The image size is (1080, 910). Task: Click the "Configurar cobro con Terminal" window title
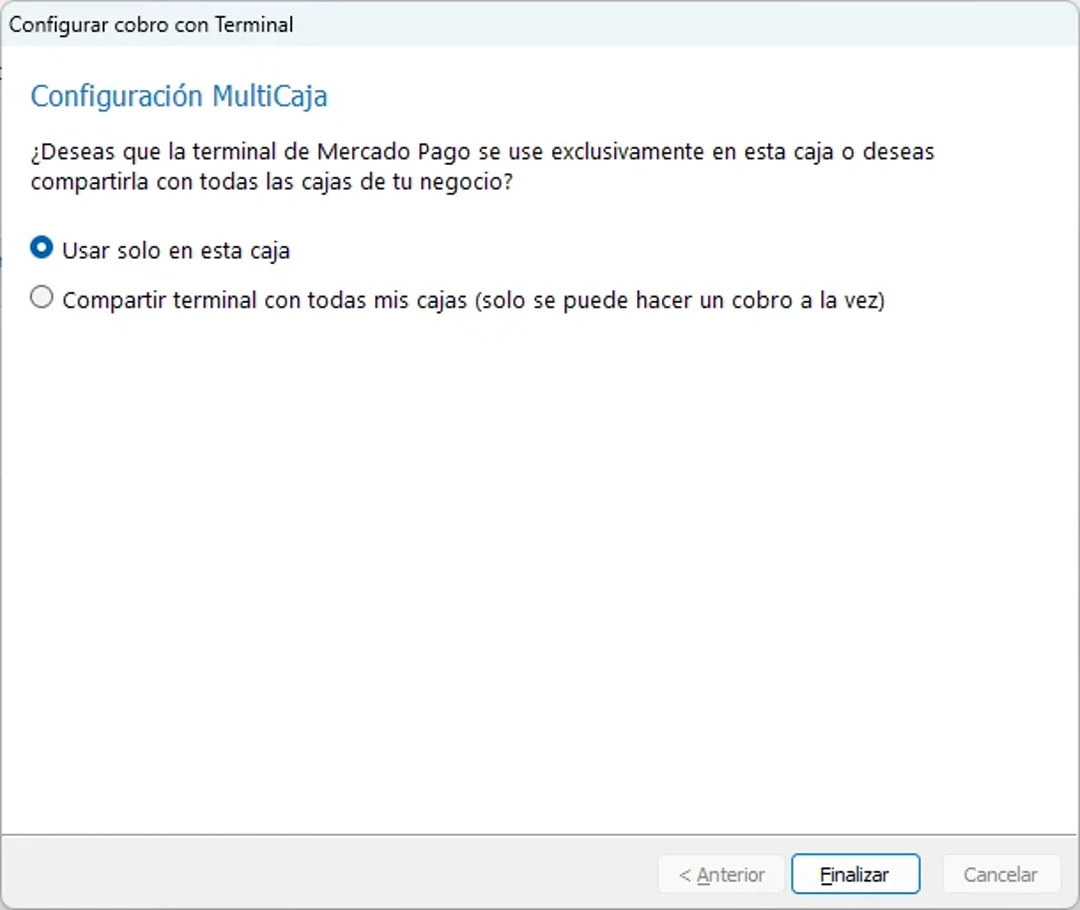150,25
